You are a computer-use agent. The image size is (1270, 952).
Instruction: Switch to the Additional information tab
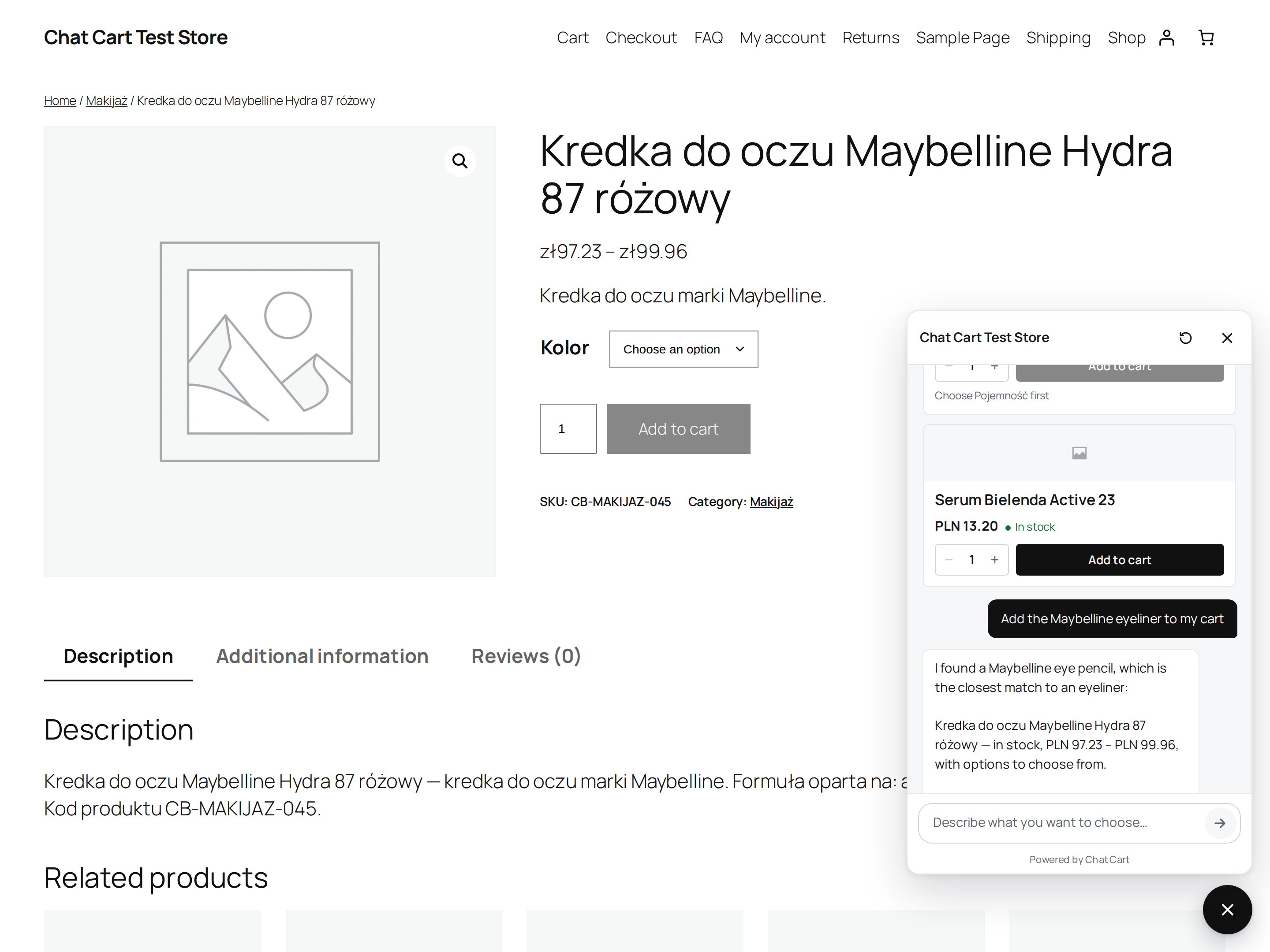pyautogui.click(x=322, y=656)
